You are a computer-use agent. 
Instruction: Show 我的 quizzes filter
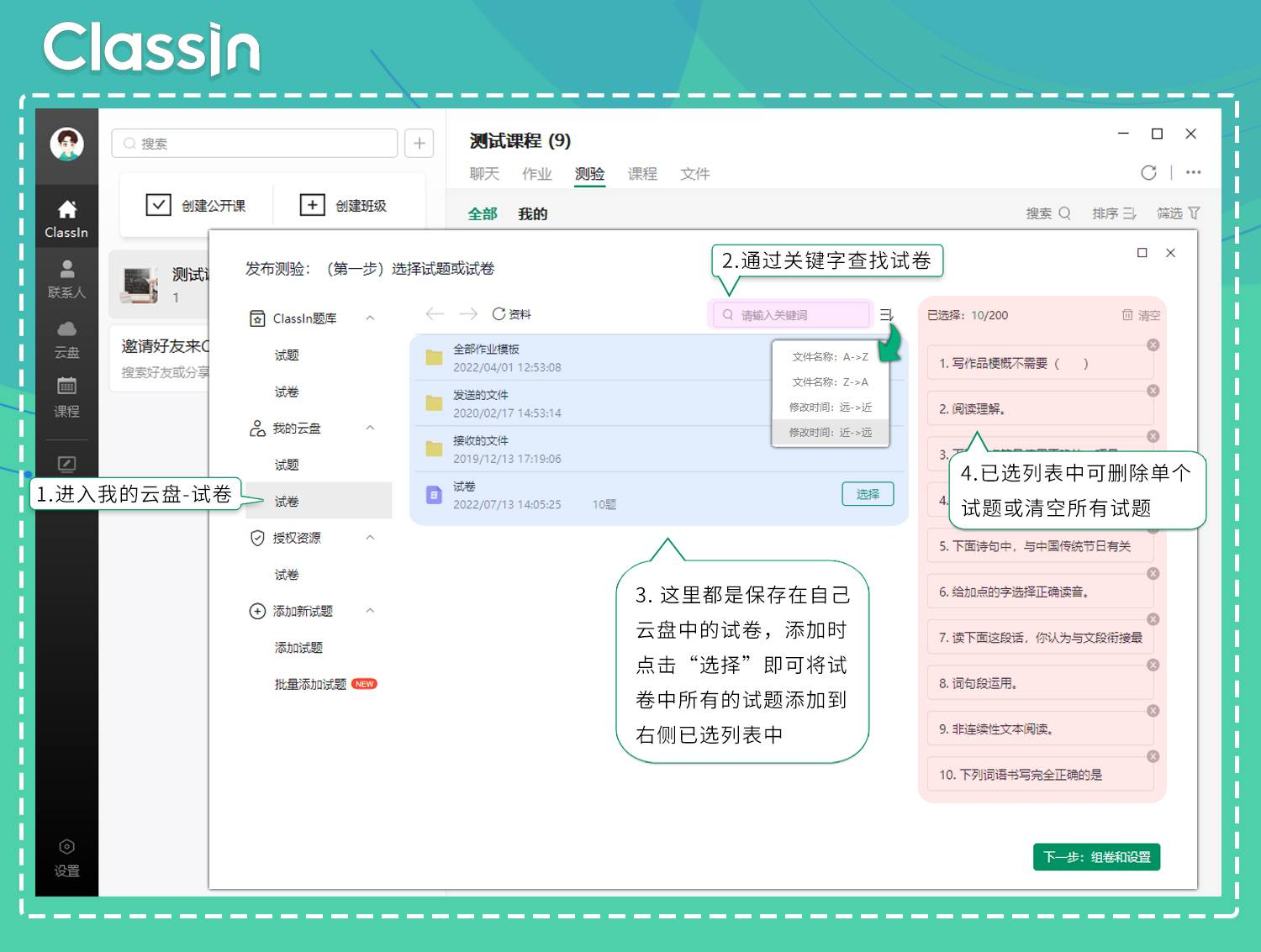point(533,213)
